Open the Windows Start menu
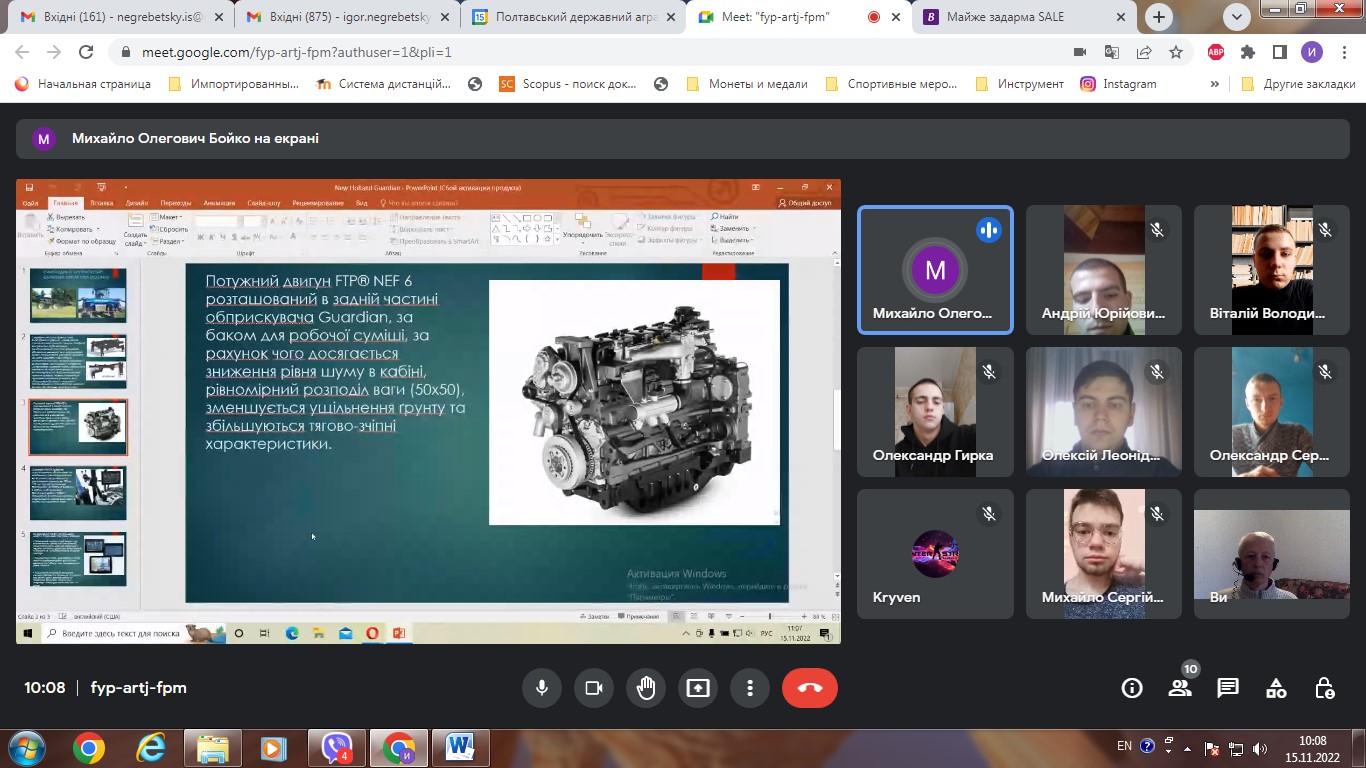Viewport: 1366px width, 768px height. click(26, 747)
